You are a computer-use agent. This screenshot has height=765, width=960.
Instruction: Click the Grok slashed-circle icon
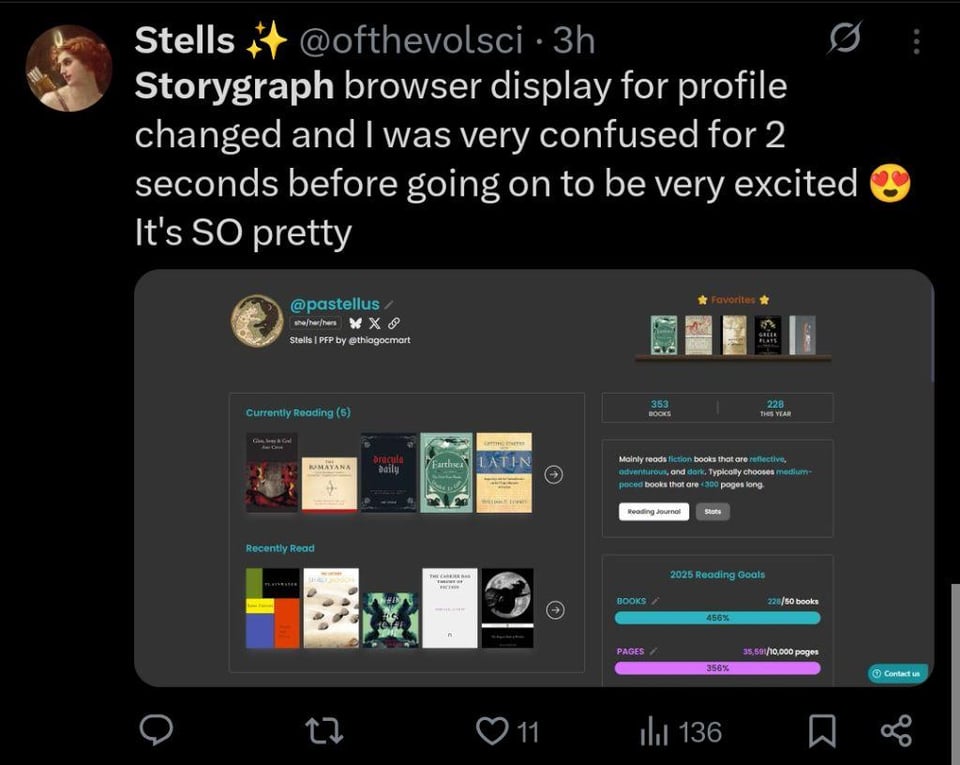[844, 41]
